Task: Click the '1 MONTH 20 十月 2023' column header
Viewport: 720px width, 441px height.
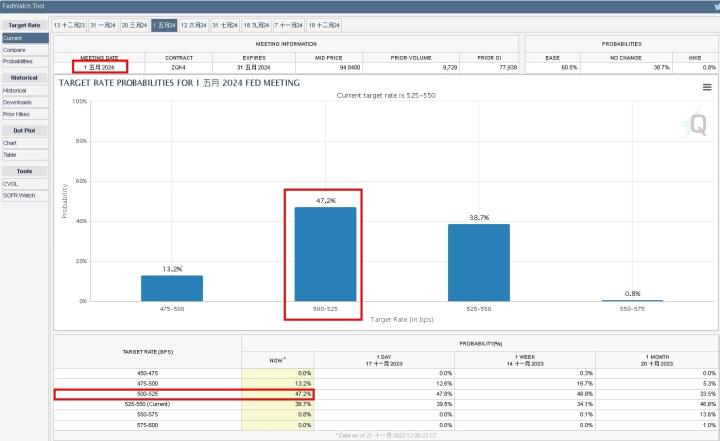Action: pos(657,360)
